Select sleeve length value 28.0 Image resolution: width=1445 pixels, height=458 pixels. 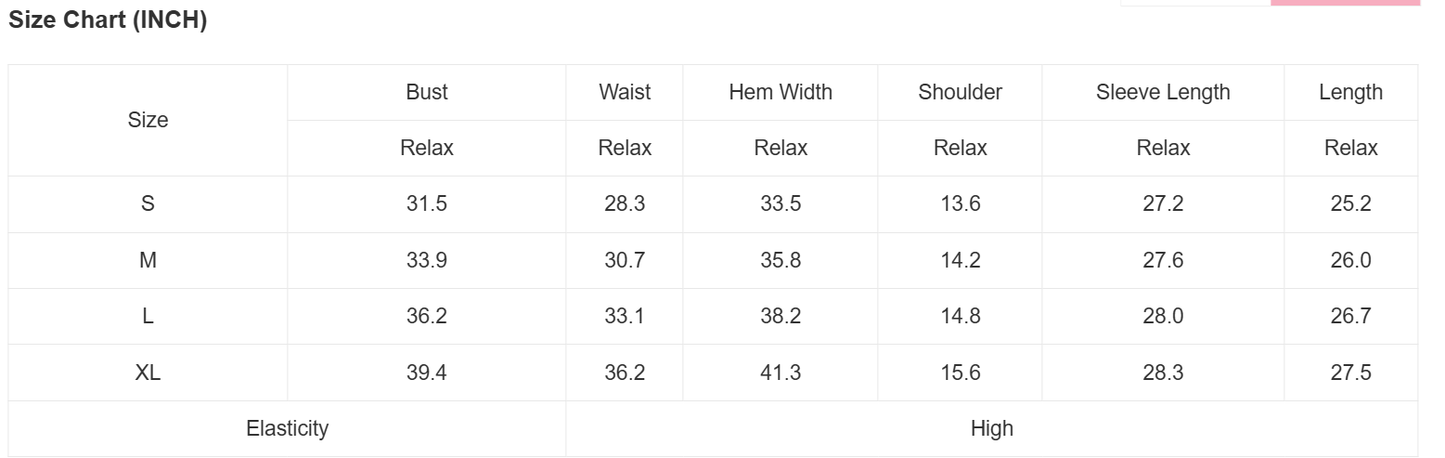[x=1163, y=316]
